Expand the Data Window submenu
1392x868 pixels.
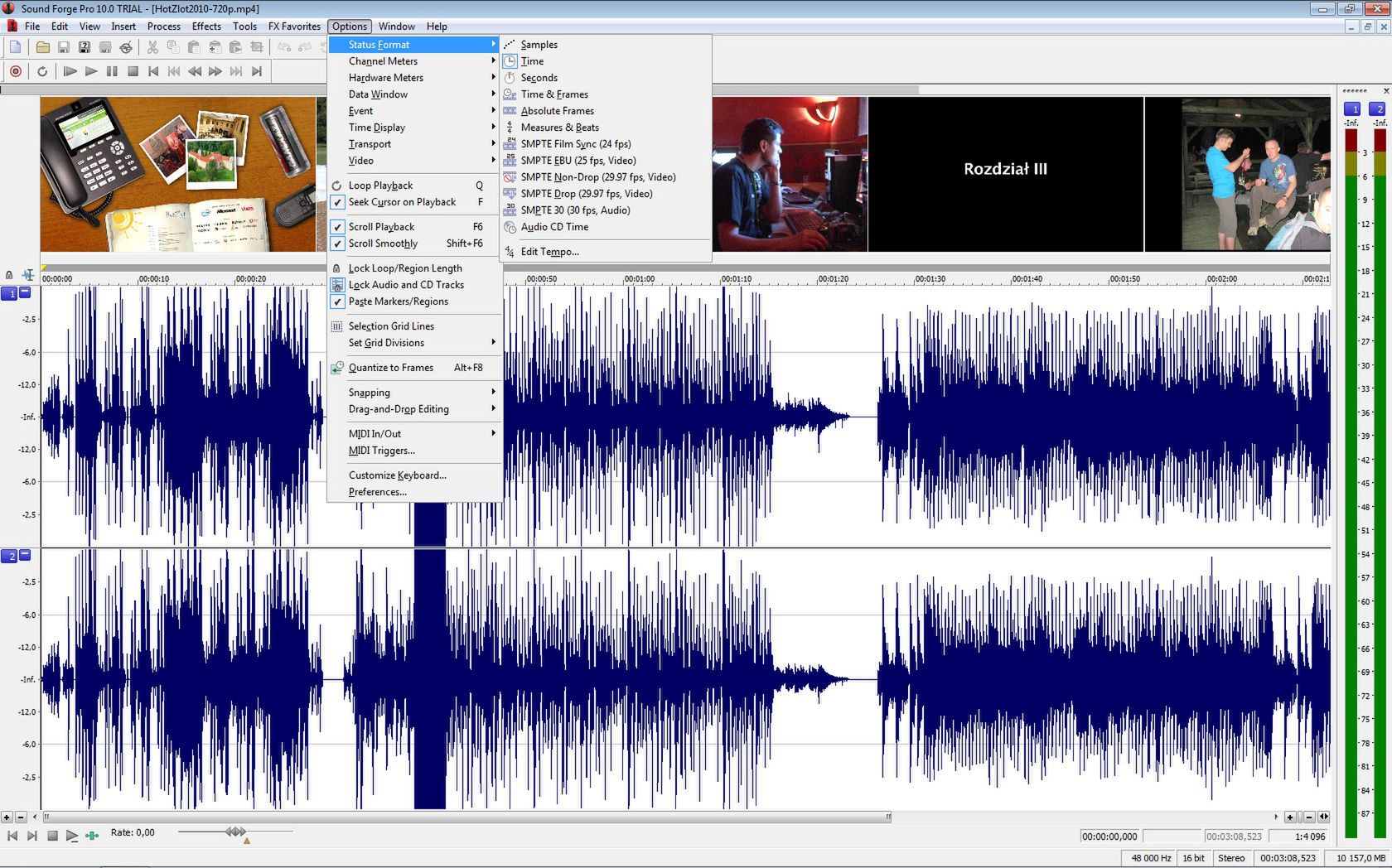tap(415, 94)
